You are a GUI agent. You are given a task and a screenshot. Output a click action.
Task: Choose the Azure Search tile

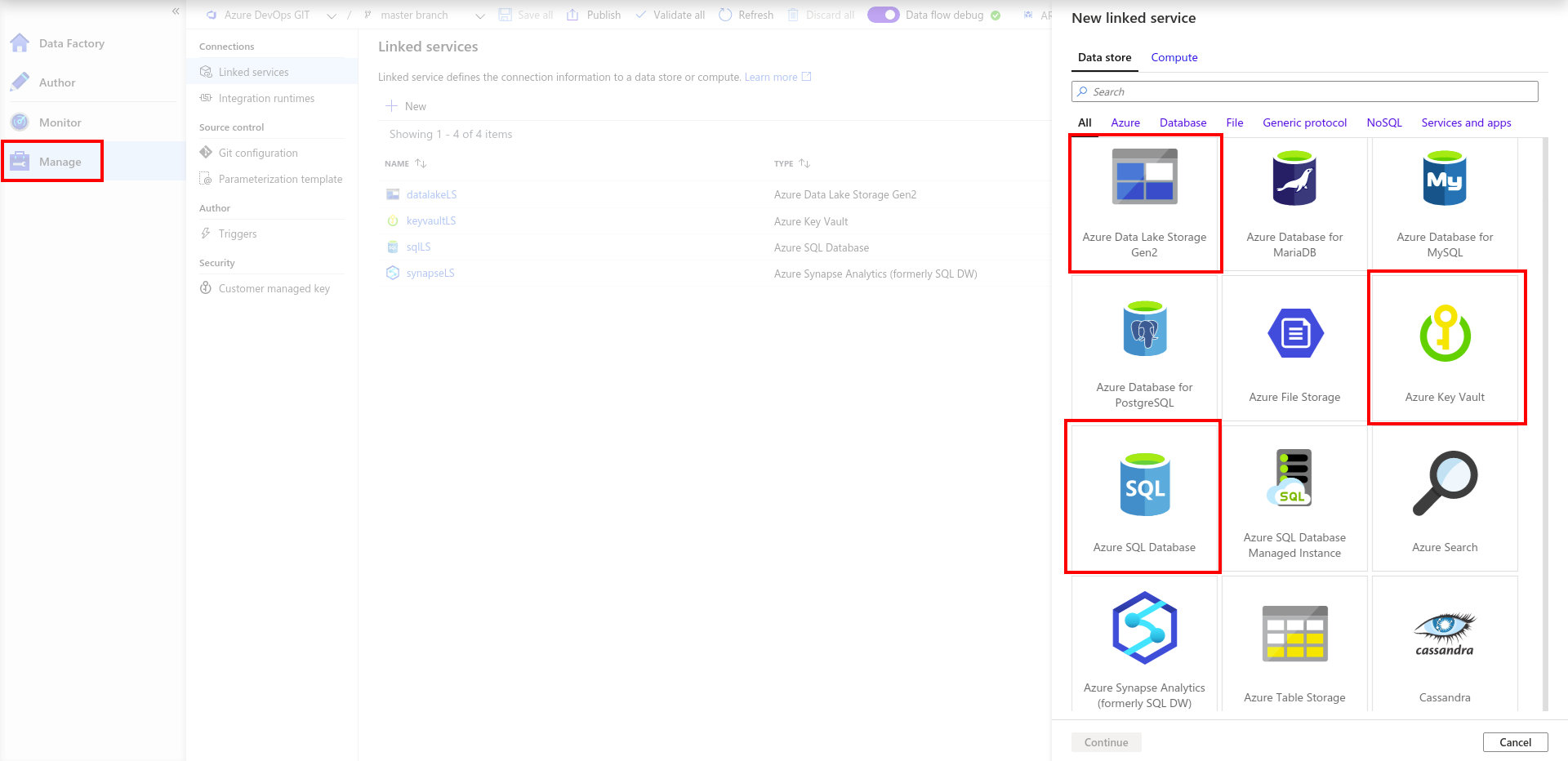point(1445,498)
